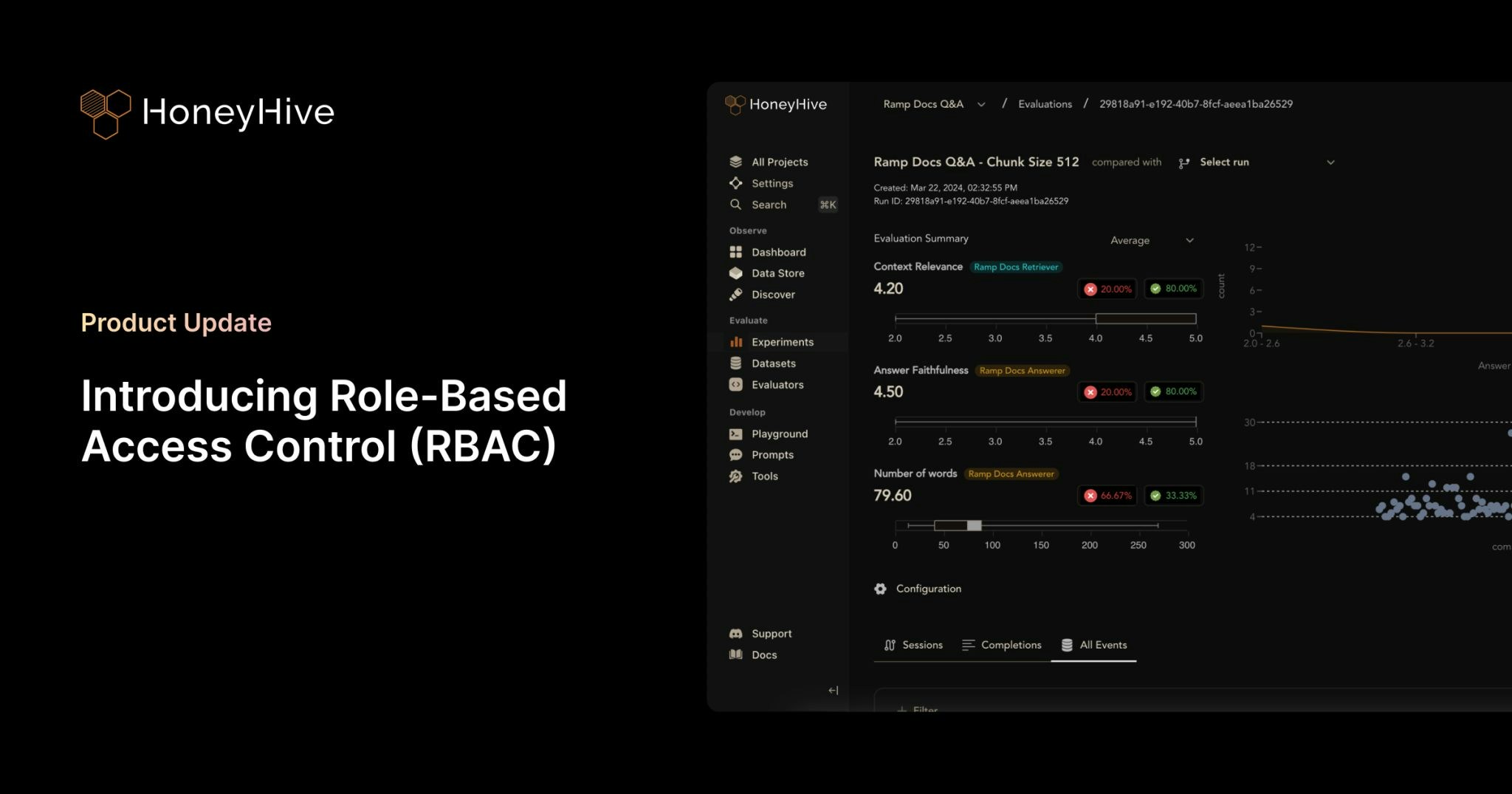This screenshot has height=794, width=1512.
Task: Click the Configuration gear icon
Action: click(880, 589)
